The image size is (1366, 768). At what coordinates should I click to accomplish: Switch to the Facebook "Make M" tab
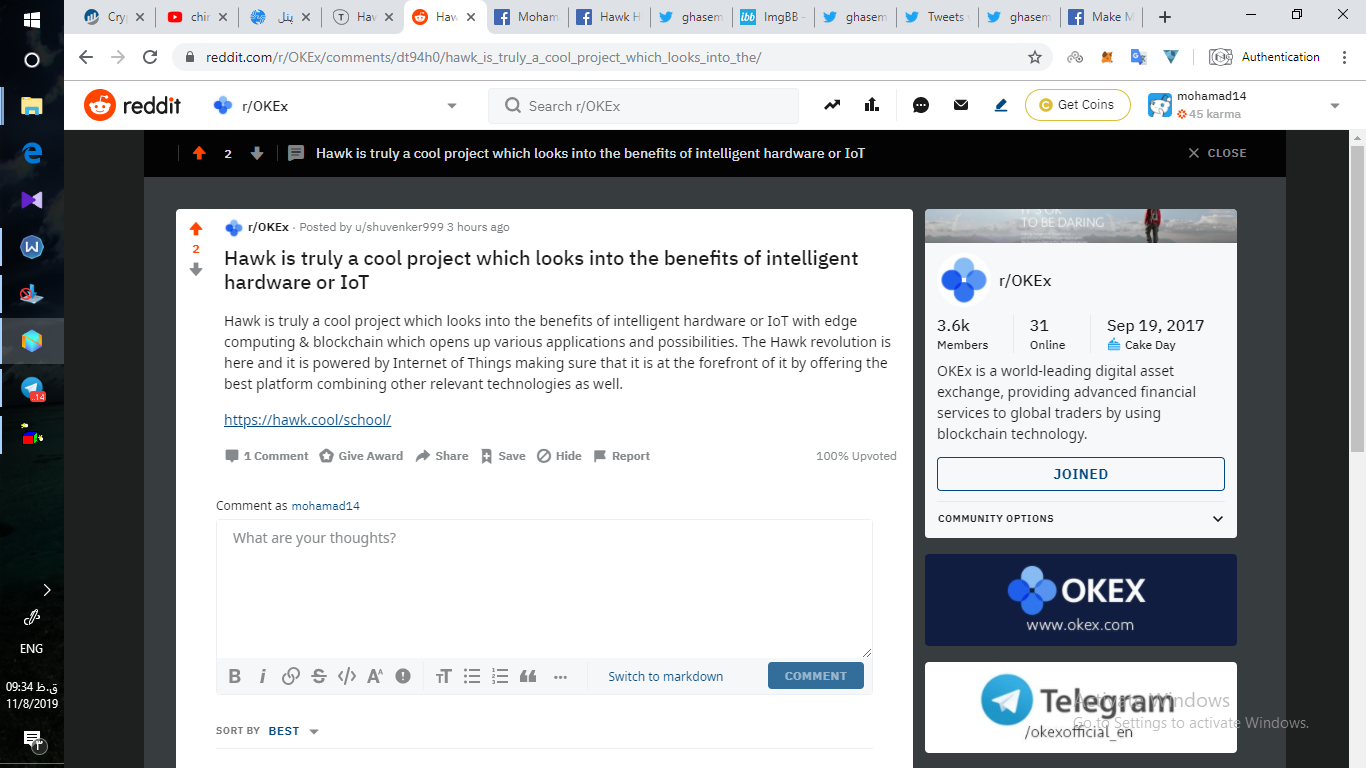click(x=1100, y=17)
